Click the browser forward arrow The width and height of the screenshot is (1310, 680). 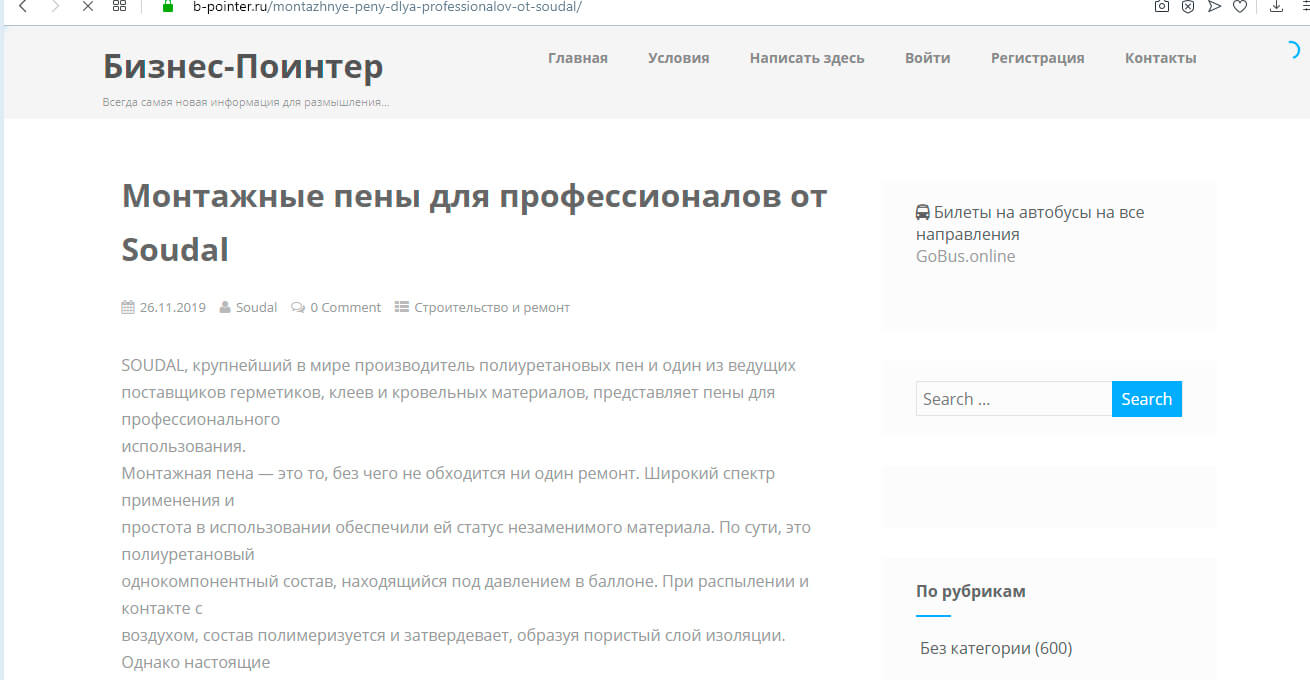tap(55, 6)
